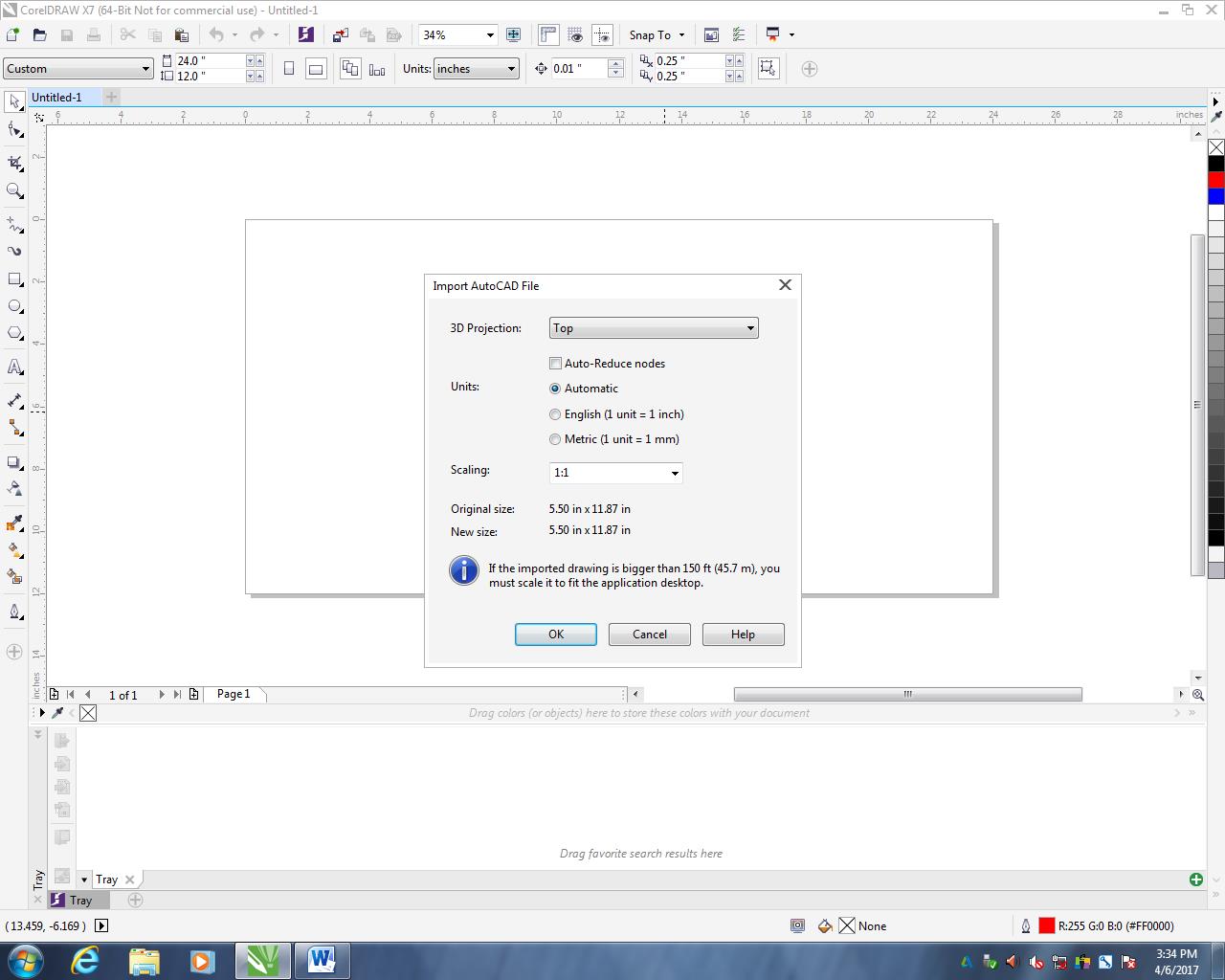Click the Paste icon in the toolbar
The image size is (1225, 980).
[x=181, y=34]
